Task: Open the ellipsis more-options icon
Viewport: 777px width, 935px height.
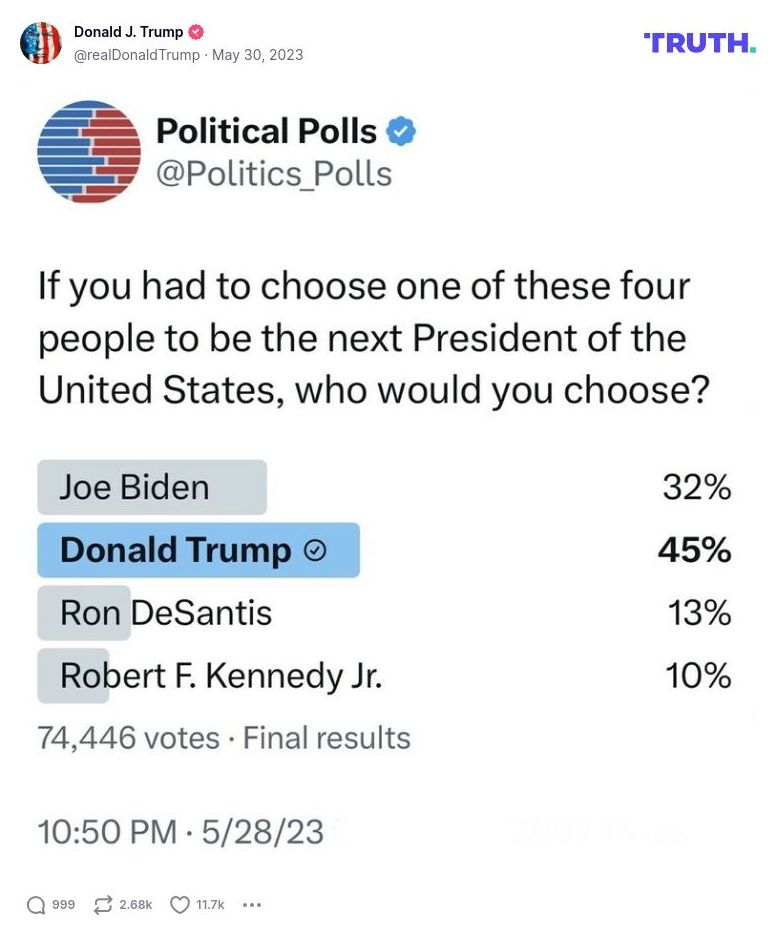Action: tap(251, 904)
